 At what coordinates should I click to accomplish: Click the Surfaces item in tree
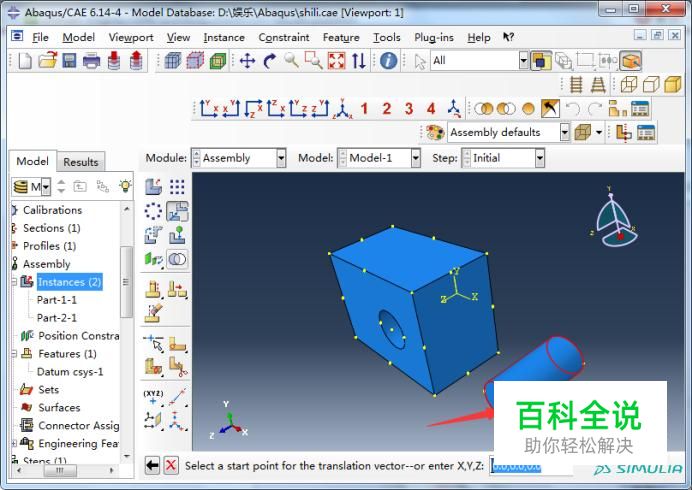(59, 407)
